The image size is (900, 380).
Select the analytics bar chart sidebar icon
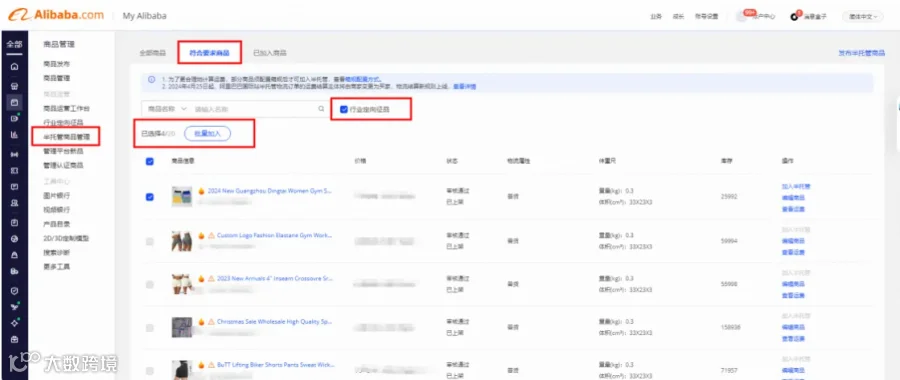tap(14, 135)
